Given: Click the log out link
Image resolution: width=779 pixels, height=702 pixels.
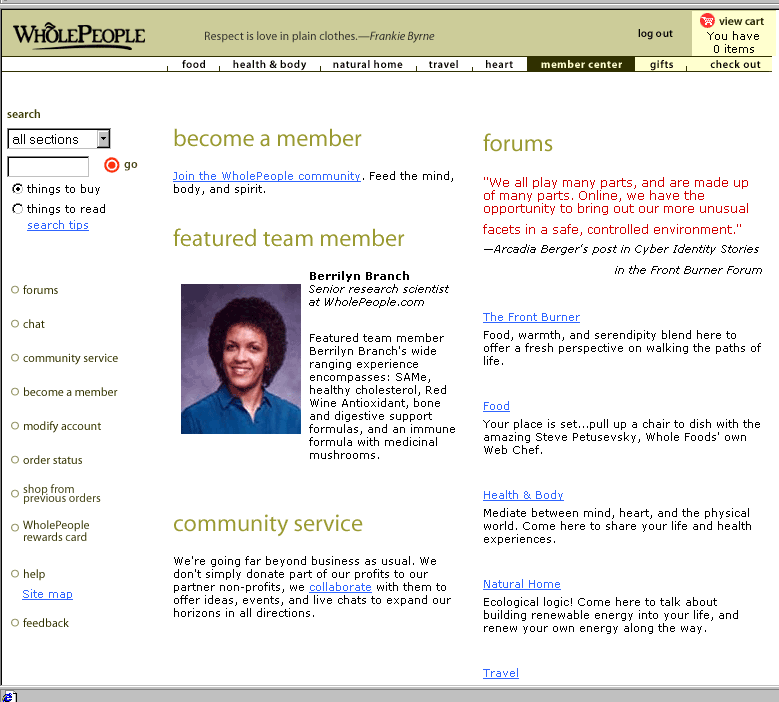Looking at the screenshot, I should point(655,34).
